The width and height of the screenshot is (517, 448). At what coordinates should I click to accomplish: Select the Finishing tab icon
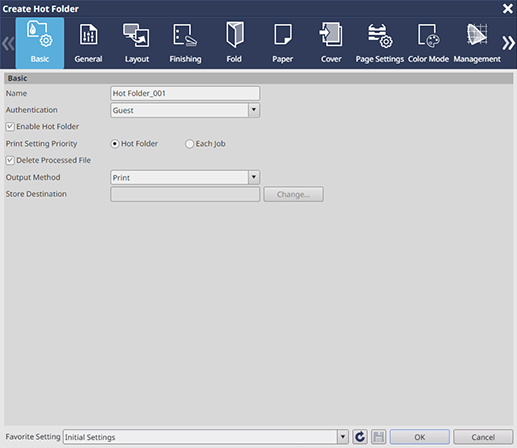coord(185,35)
